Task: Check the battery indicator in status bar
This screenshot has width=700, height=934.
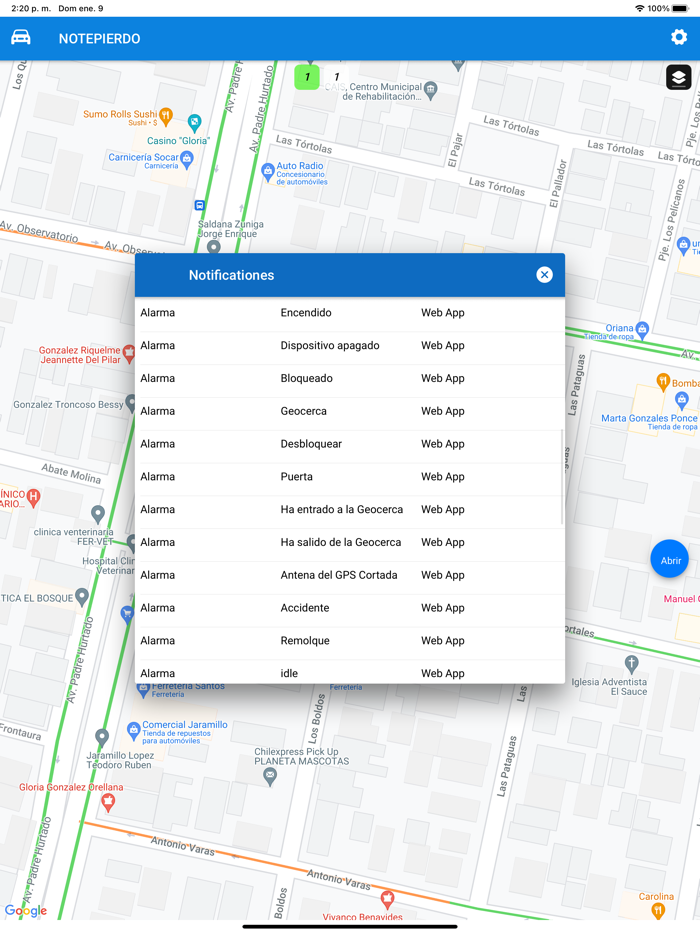Action: tap(680, 8)
